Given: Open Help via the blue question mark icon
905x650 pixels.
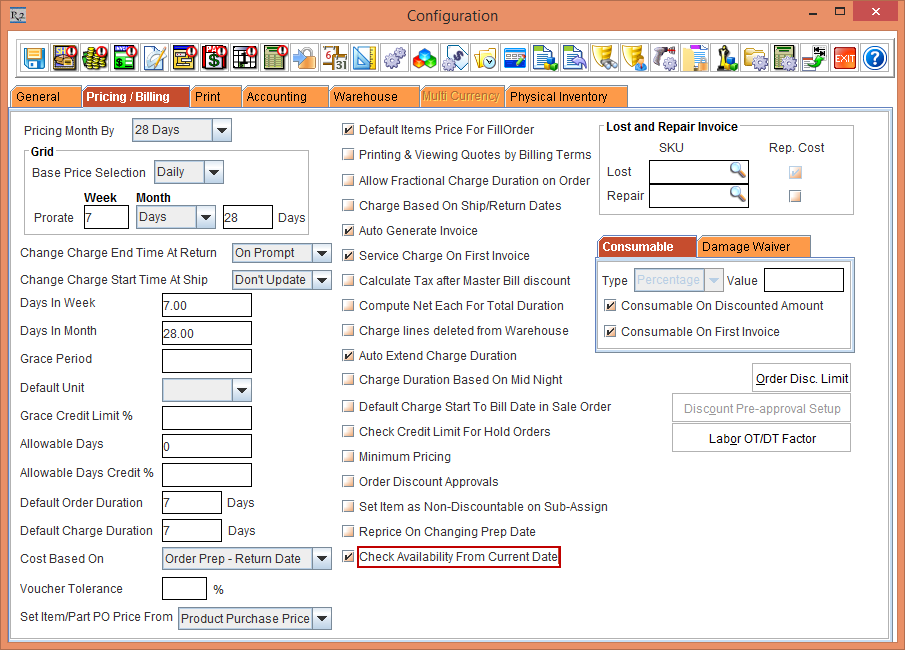Looking at the screenshot, I should pos(875,58).
